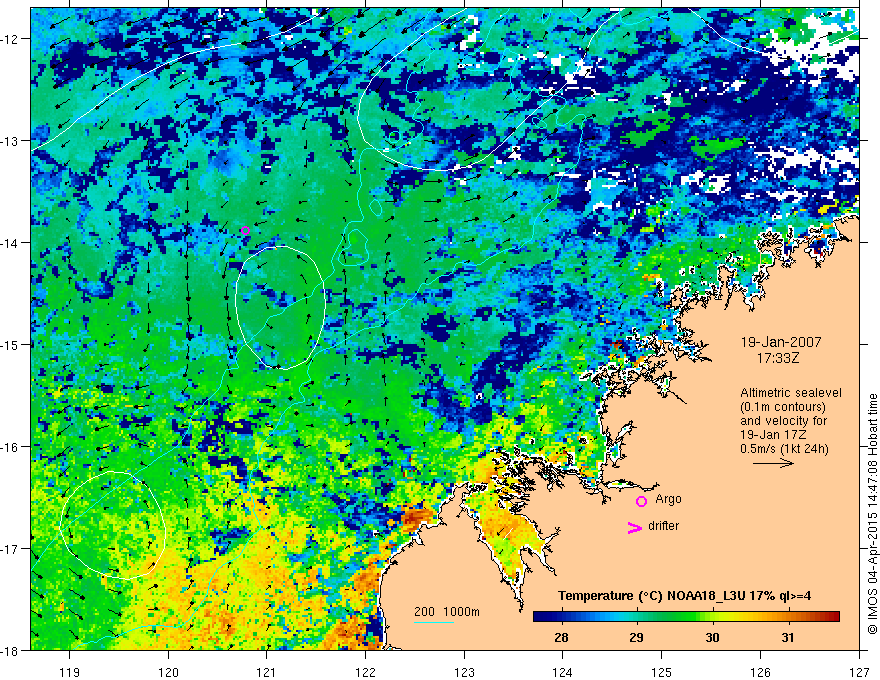The image size is (880, 680).
Task: Click the 'drifter' legend label
Action: pos(663,526)
